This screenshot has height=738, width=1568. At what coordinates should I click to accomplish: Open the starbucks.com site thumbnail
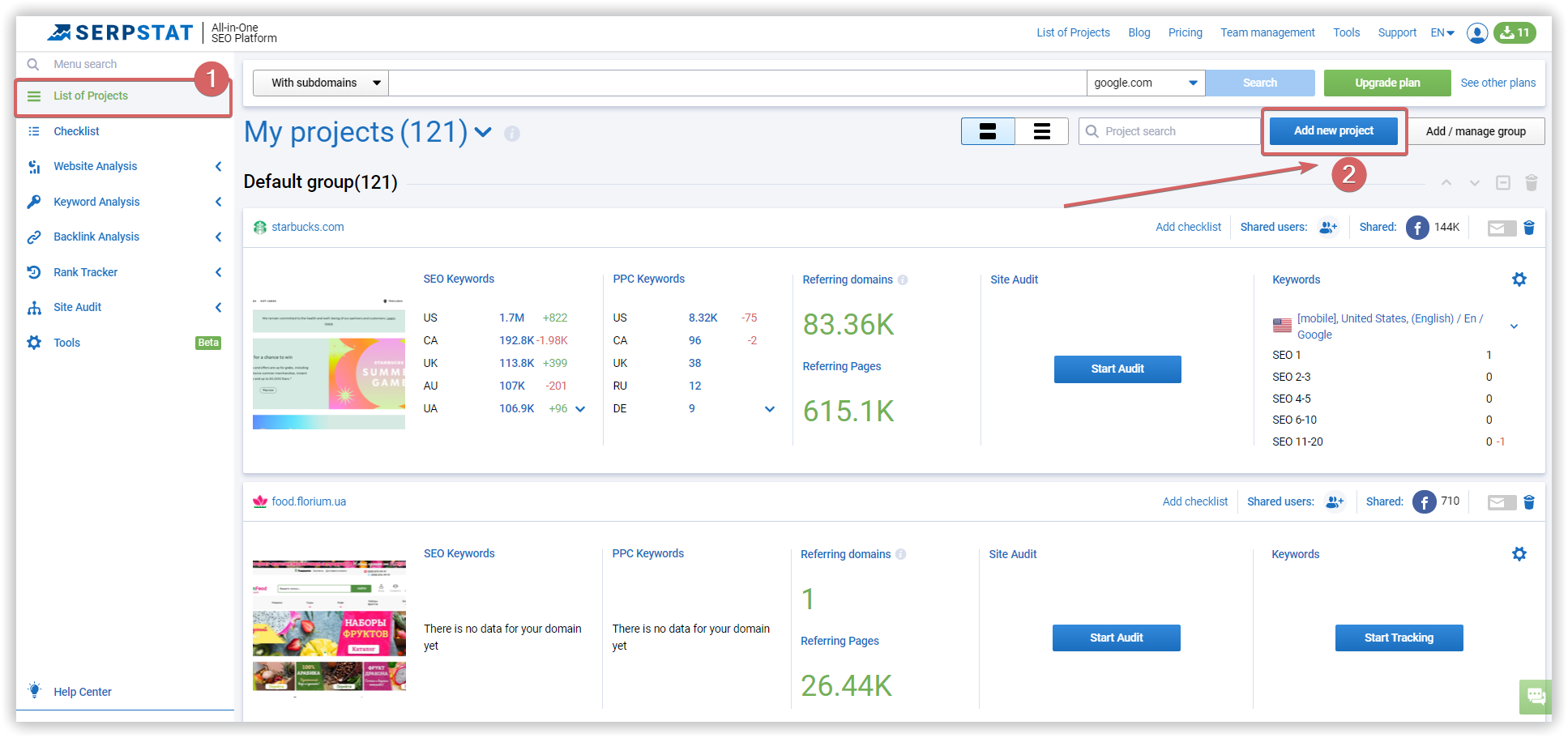coord(329,364)
